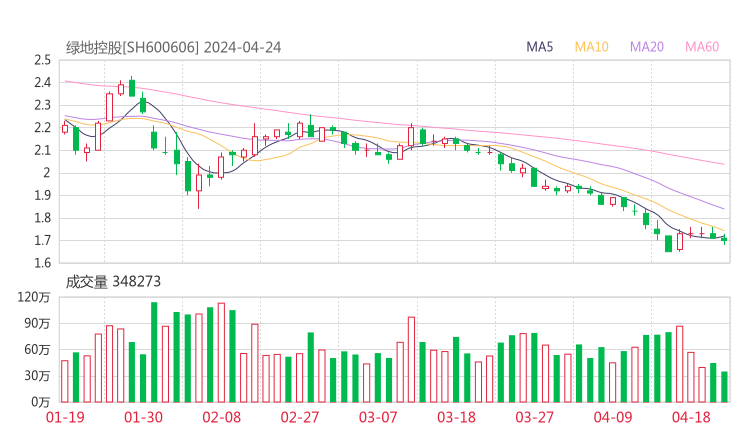Click the 2.2 price axis label
Image resolution: width=740 pixels, height=440 pixels.
click(42, 127)
